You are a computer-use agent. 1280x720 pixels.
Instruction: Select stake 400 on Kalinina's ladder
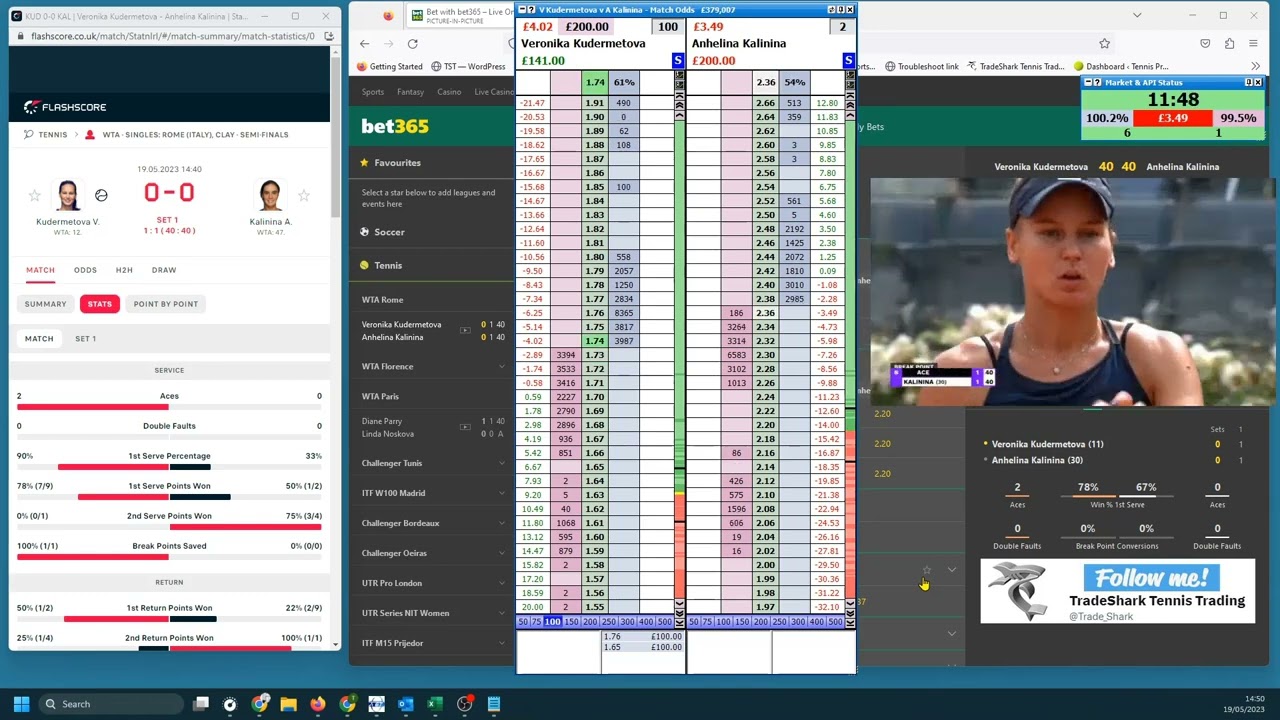[x=817, y=622]
